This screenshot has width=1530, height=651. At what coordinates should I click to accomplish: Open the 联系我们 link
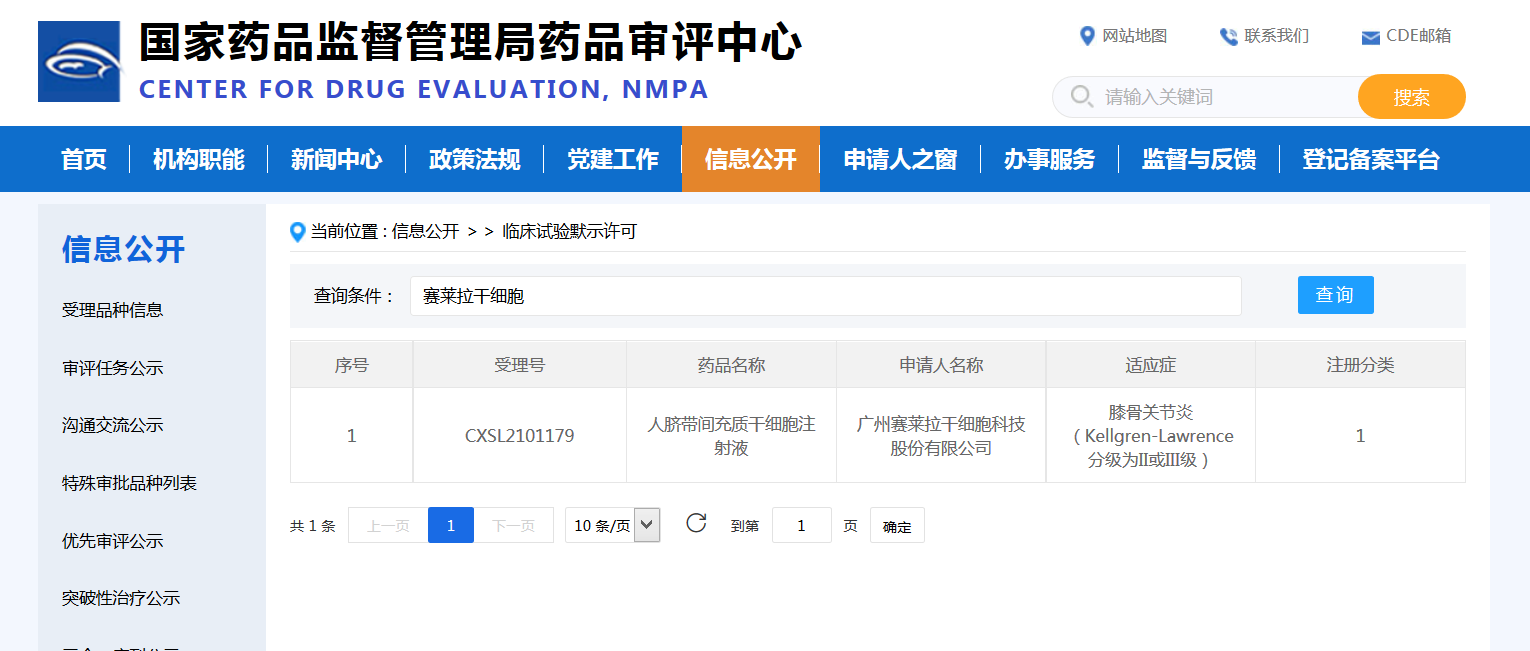pos(1277,36)
